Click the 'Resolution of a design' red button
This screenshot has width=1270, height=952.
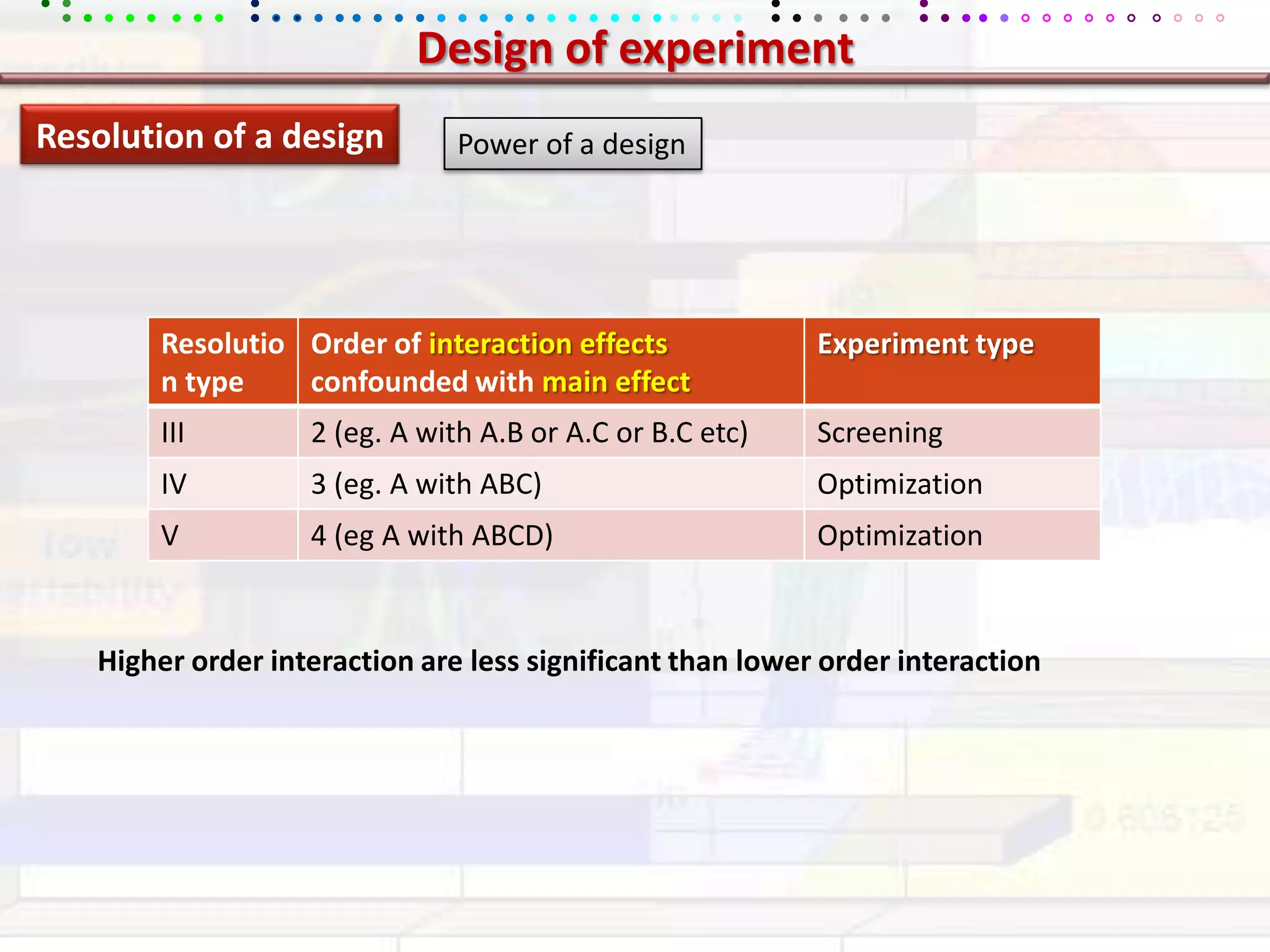[210, 135]
